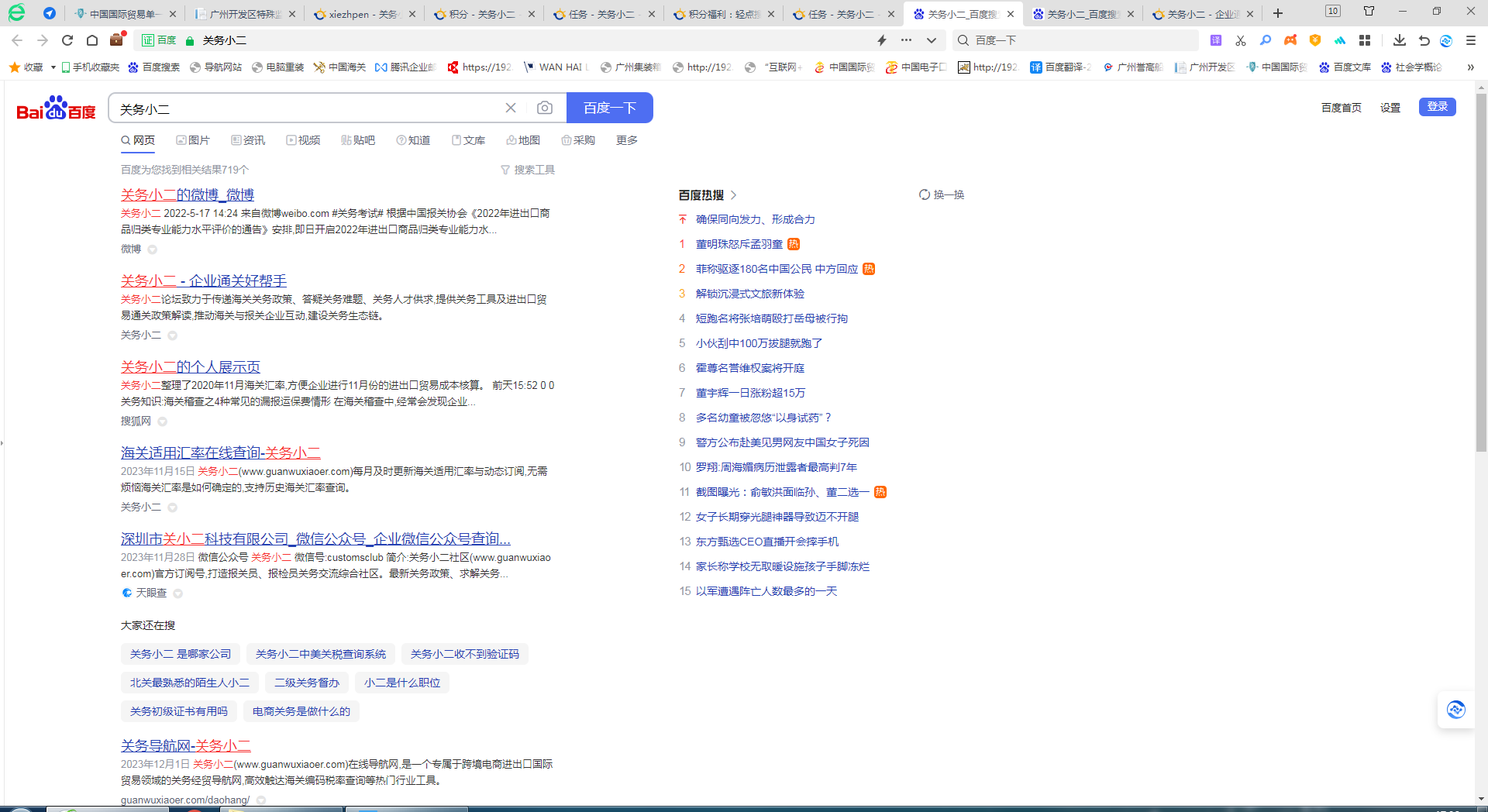Viewport: 1488px width, 812px height.
Task: Click the 登录 login button
Action: click(x=1438, y=107)
